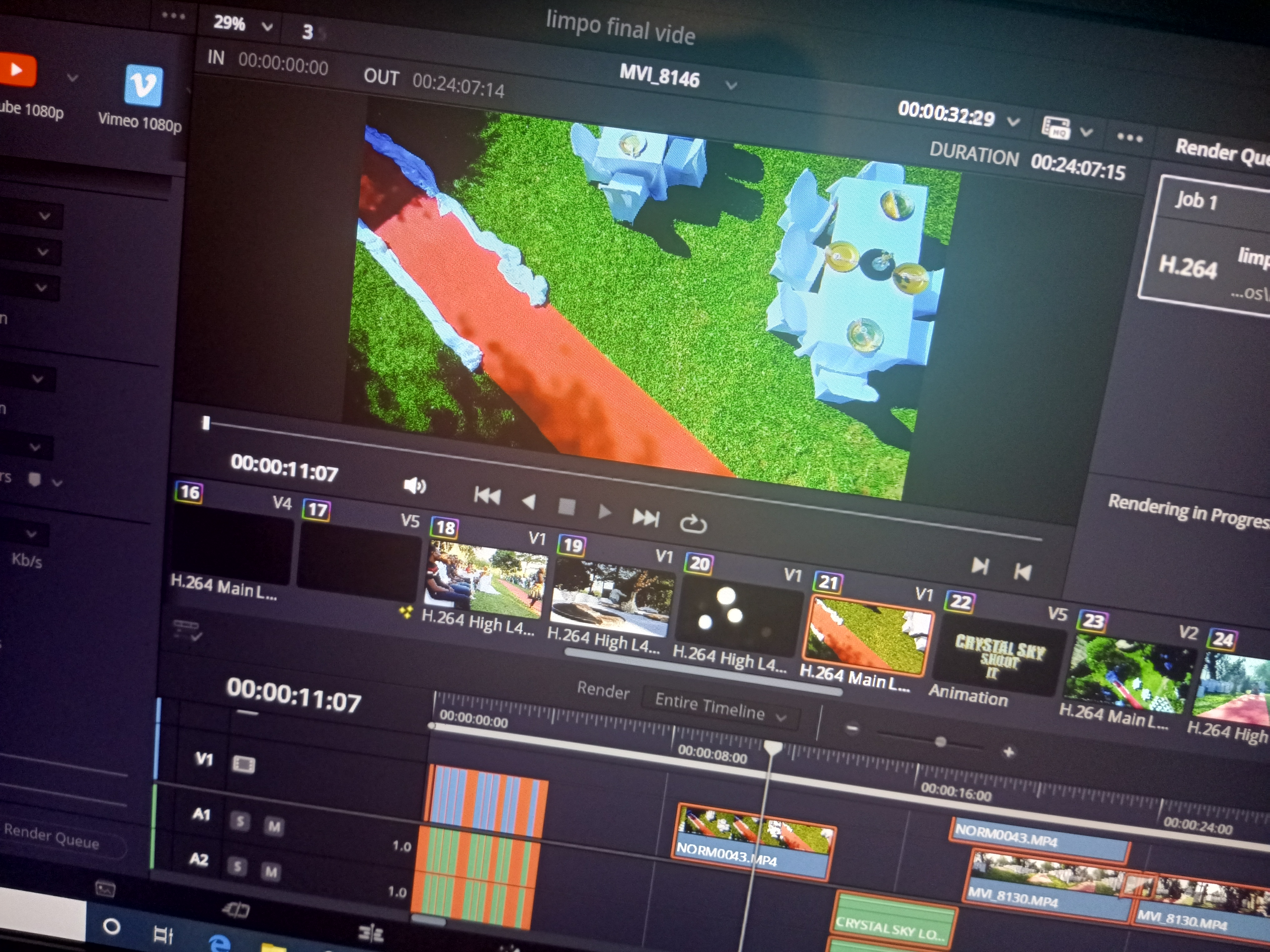Toggle Solo on audio track A1

pyautogui.click(x=240, y=822)
